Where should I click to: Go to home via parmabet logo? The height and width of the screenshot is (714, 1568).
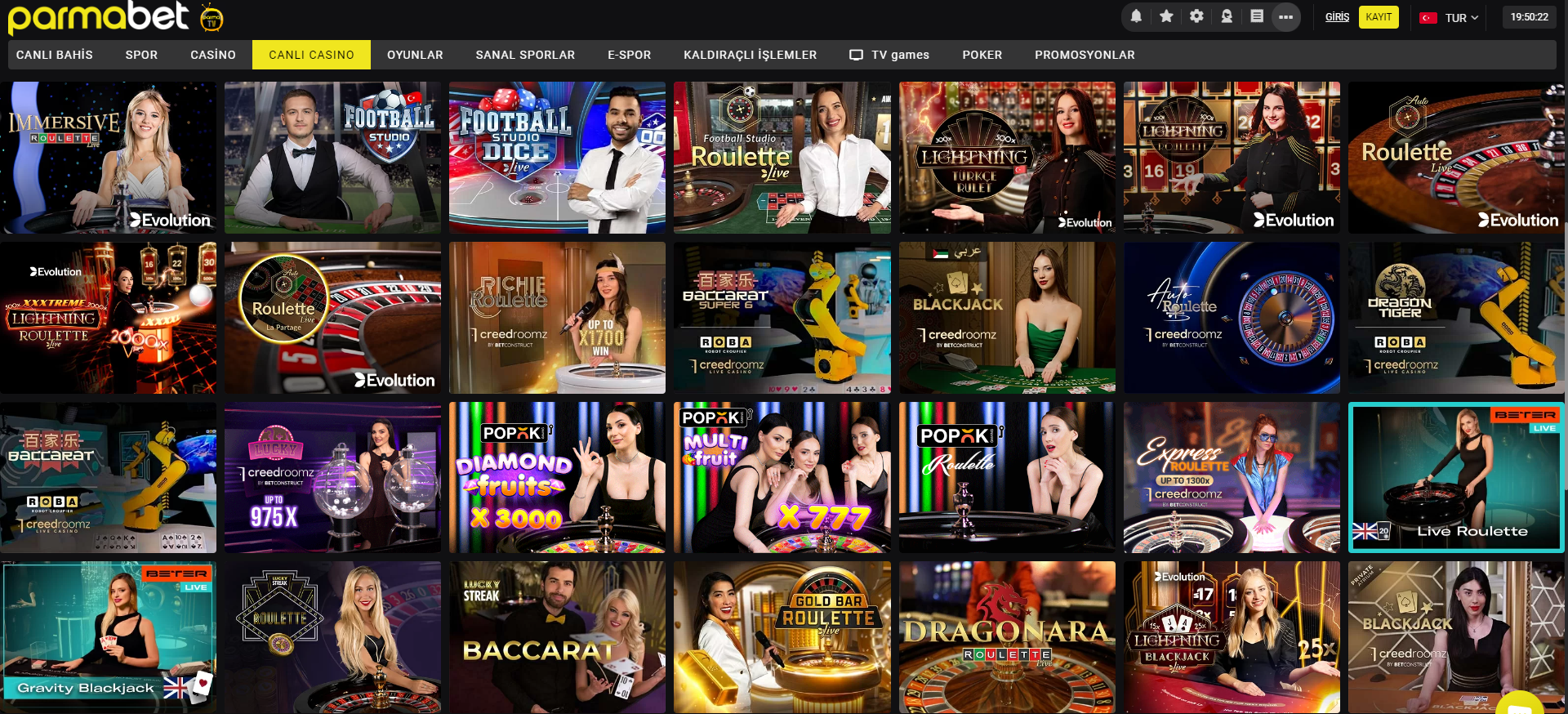[98, 18]
